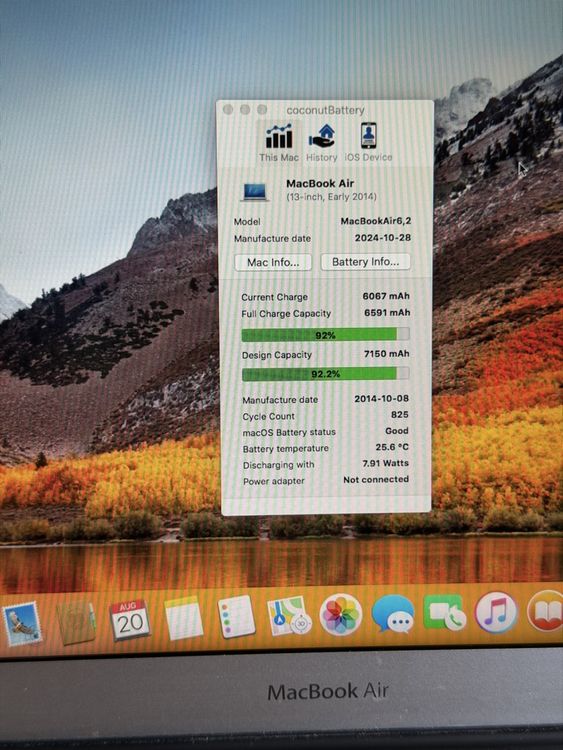
Task: Open Messages from the dock
Action: 393,614
